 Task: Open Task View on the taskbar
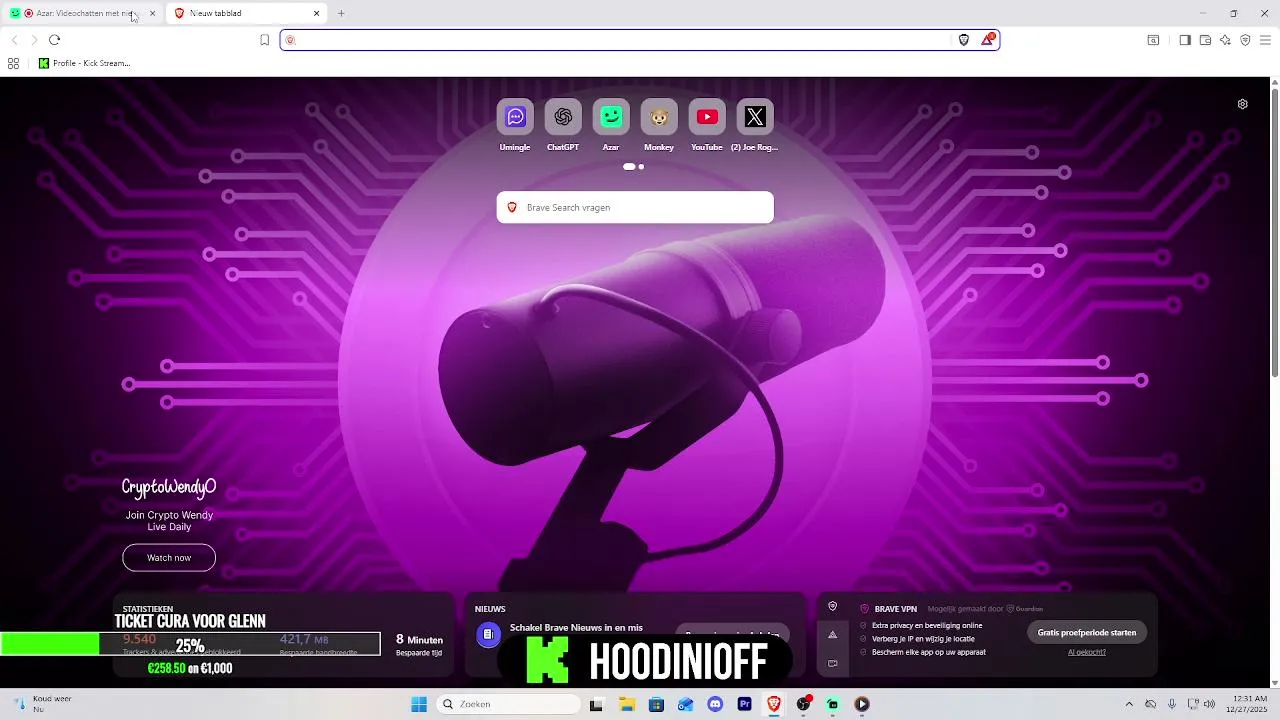(x=597, y=704)
